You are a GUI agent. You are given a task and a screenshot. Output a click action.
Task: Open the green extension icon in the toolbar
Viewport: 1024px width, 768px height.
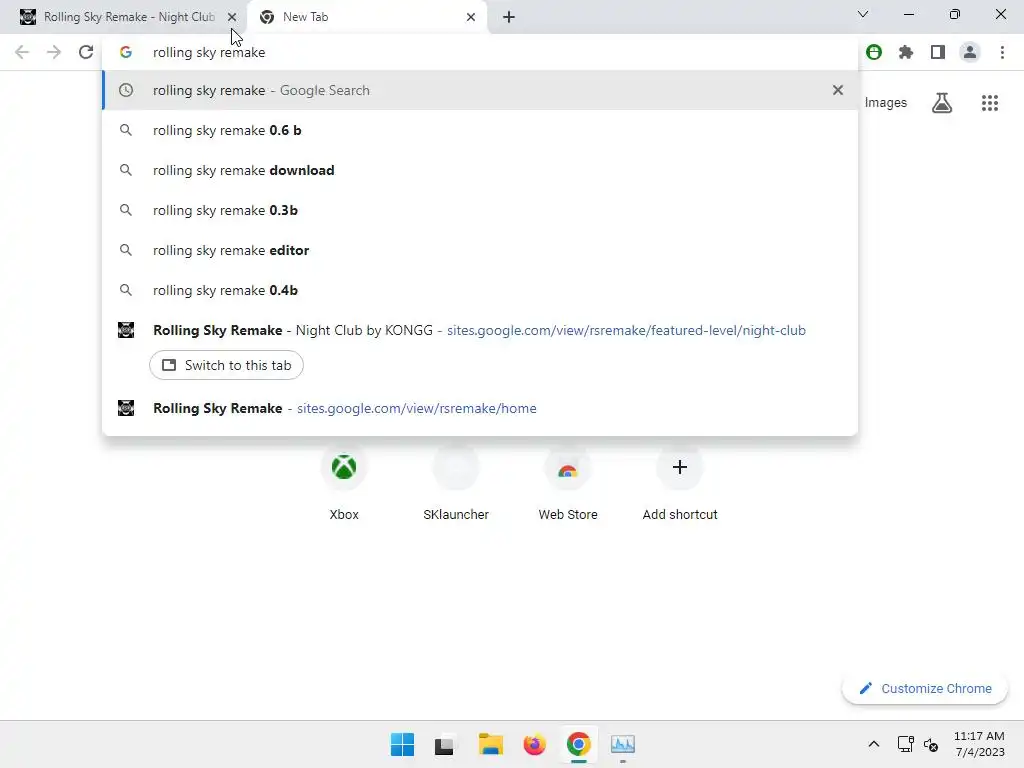[874, 52]
